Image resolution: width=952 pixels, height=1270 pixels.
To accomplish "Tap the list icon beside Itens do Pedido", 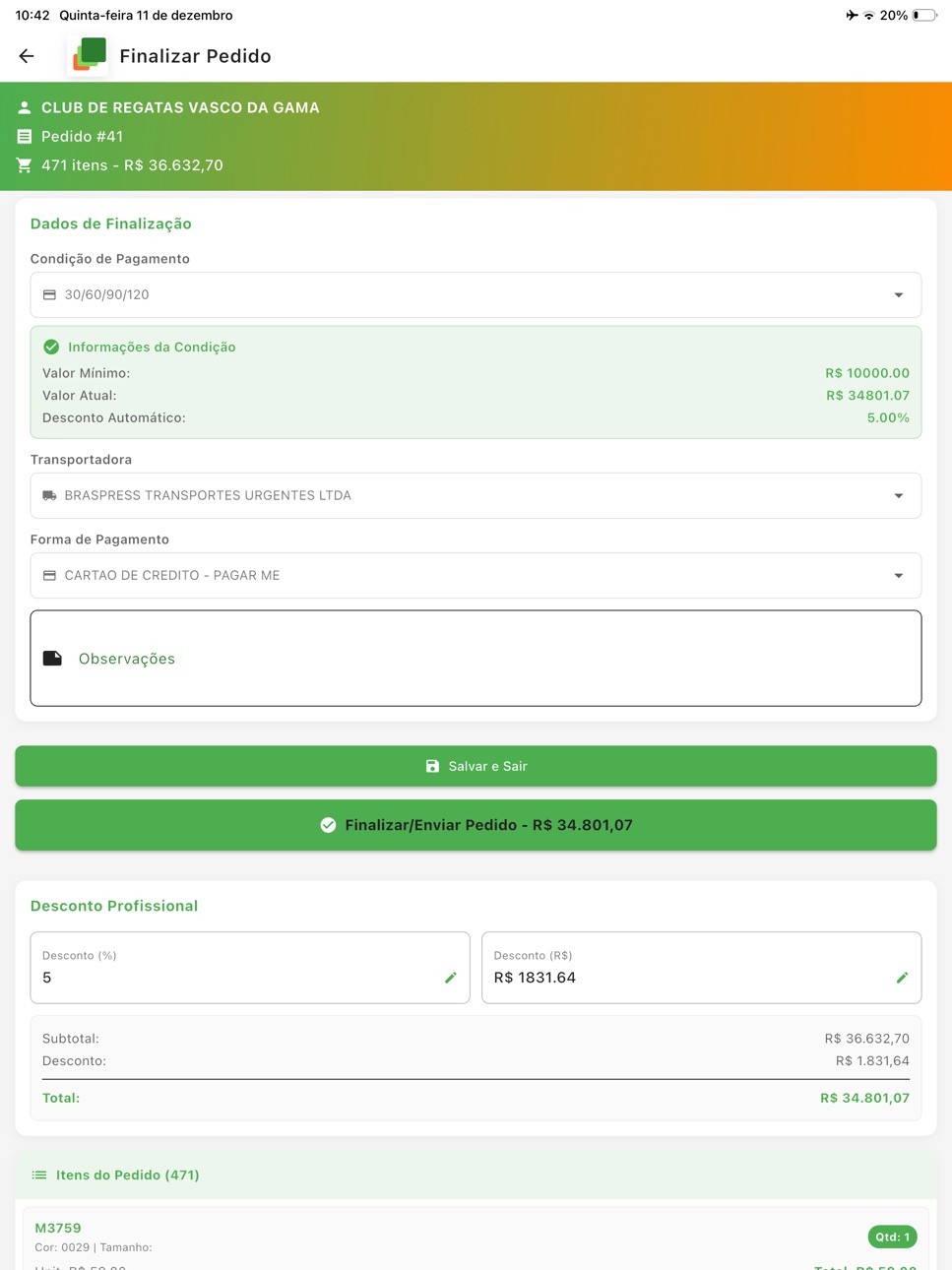I will tap(39, 1175).
